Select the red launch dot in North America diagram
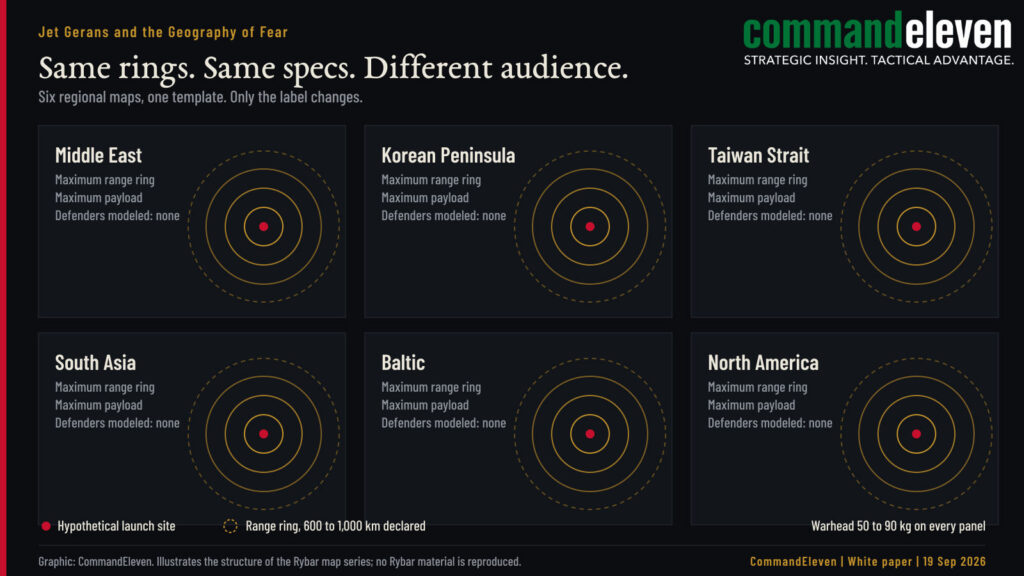 [x=916, y=434]
